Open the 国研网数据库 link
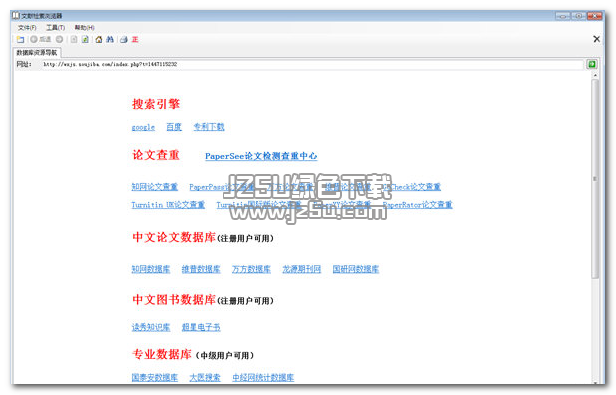The width and height of the screenshot is (616, 395). (x=356, y=269)
